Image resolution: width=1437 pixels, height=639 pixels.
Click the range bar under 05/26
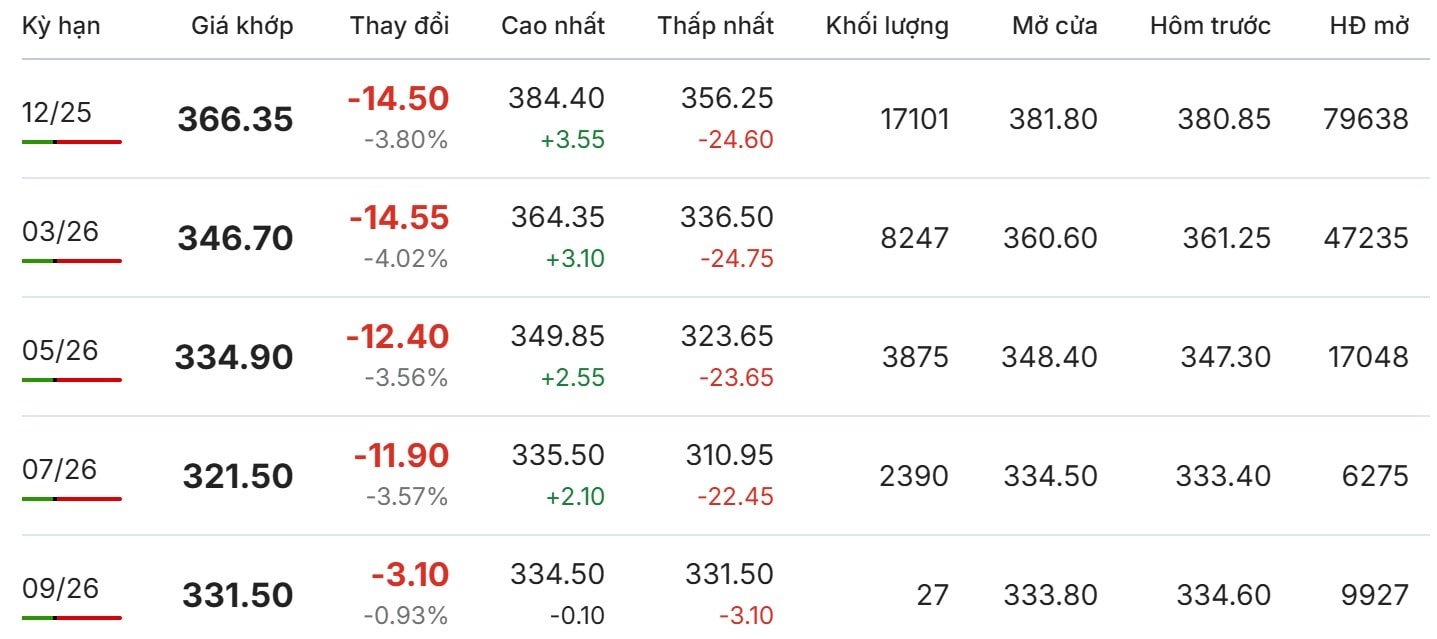(72, 380)
